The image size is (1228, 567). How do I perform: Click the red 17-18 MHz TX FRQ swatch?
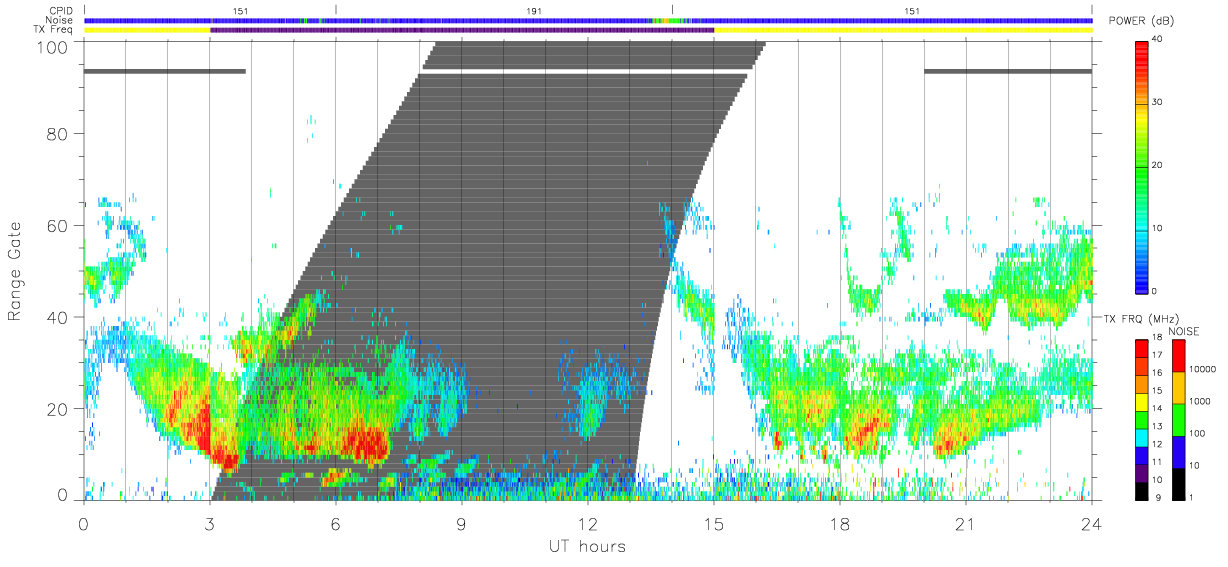coord(1142,347)
